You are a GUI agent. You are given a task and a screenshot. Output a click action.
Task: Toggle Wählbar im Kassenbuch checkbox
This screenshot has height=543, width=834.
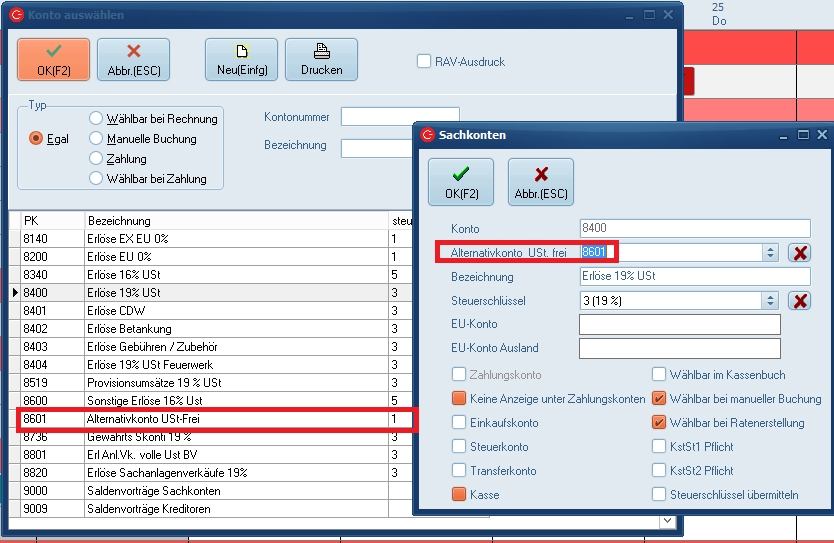click(659, 375)
